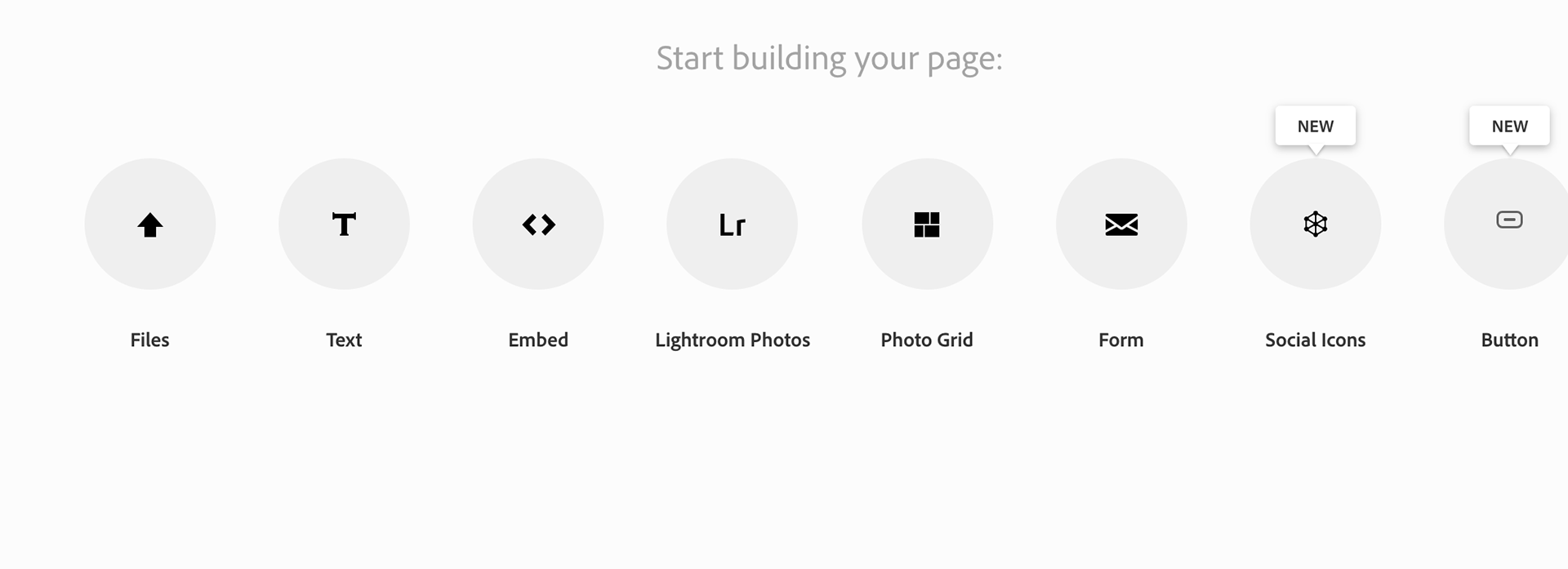
Task: Click the Social Icons label
Action: click(1315, 340)
